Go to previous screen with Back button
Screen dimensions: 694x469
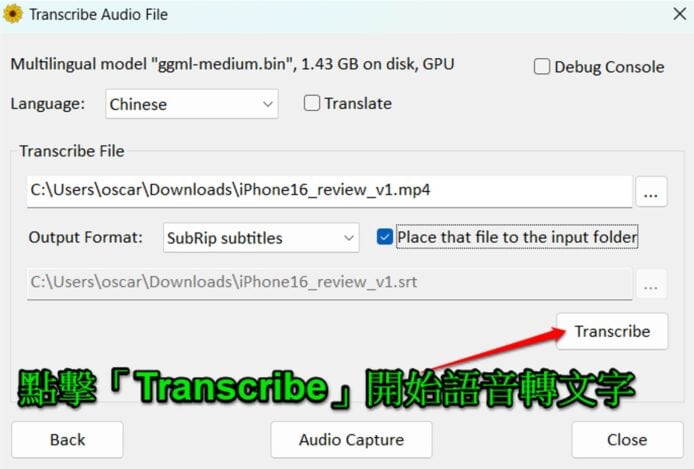[67, 440]
